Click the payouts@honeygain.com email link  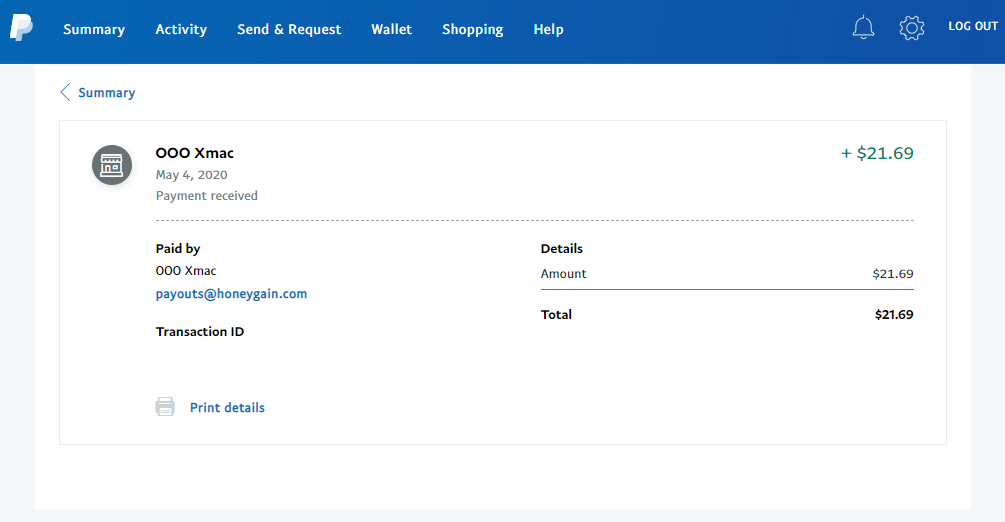pyautogui.click(x=231, y=294)
